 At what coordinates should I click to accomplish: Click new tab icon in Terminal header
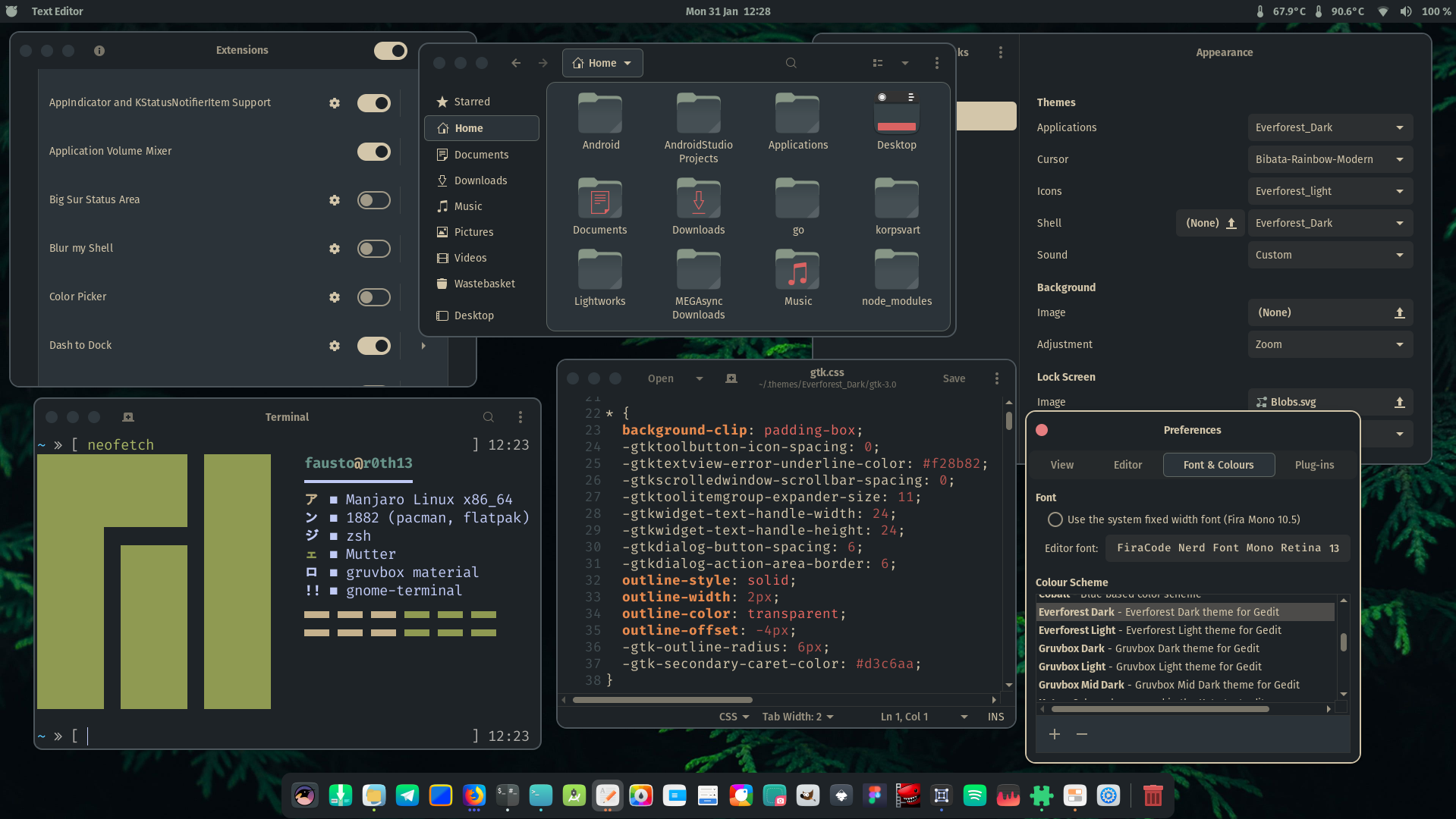[x=128, y=417]
